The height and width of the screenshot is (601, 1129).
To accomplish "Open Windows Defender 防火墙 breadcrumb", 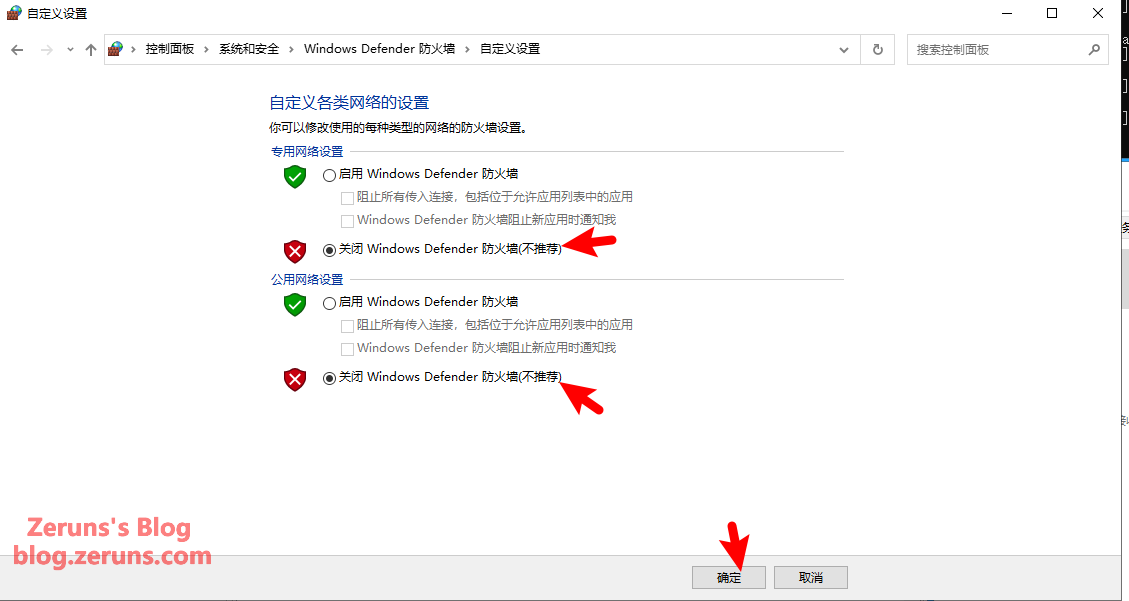I will click(379, 49).
